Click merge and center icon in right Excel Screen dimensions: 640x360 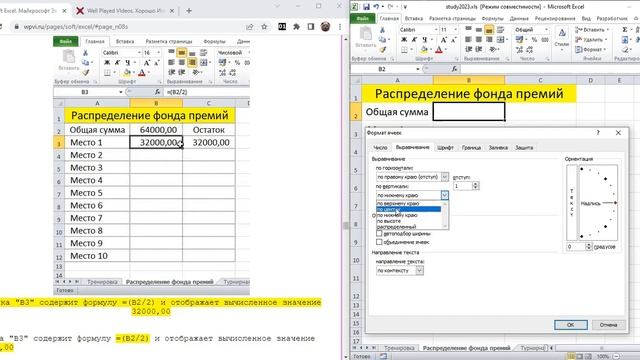(500, 40)
